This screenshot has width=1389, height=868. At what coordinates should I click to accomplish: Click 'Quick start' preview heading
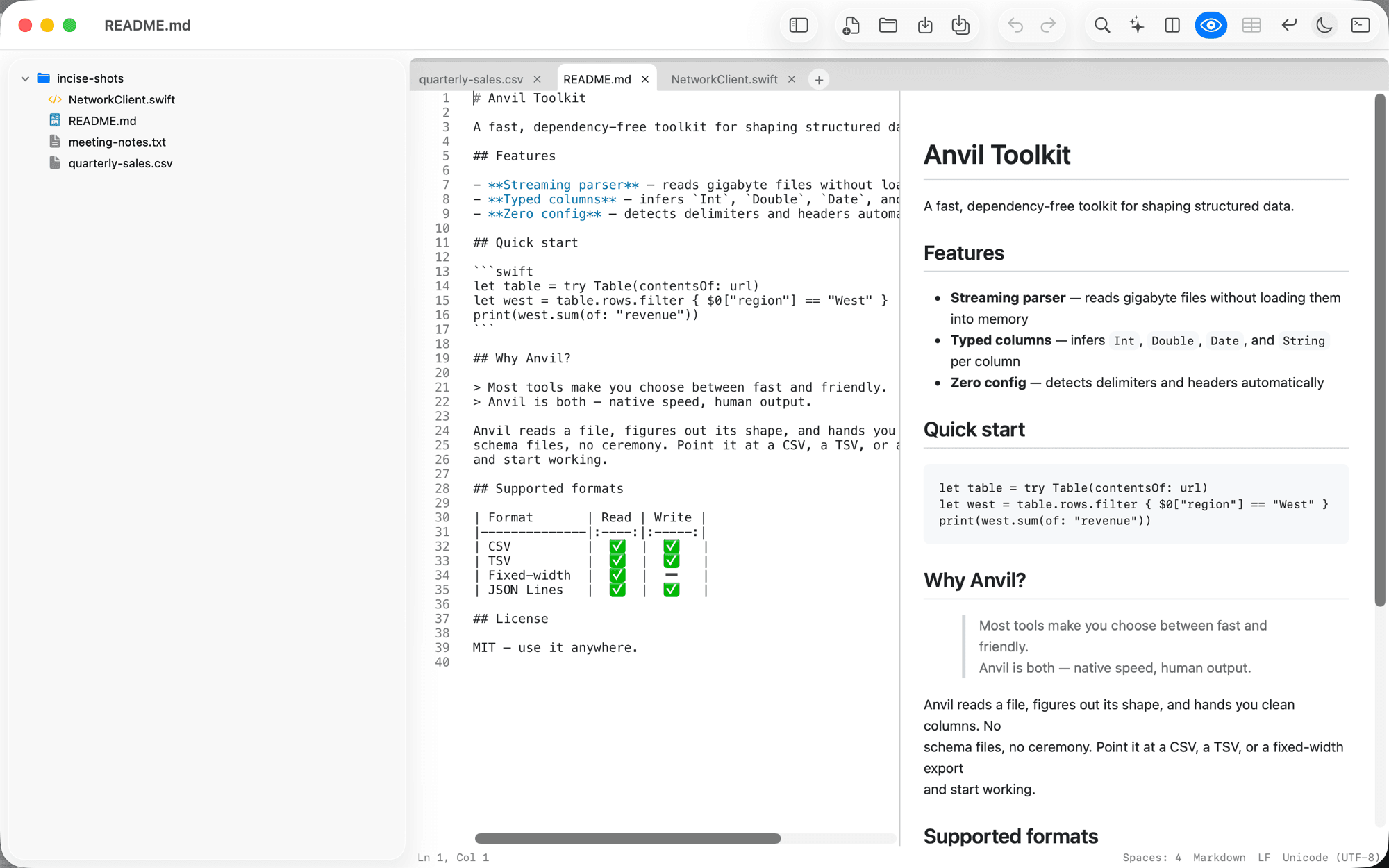click(x=974, y=430)
